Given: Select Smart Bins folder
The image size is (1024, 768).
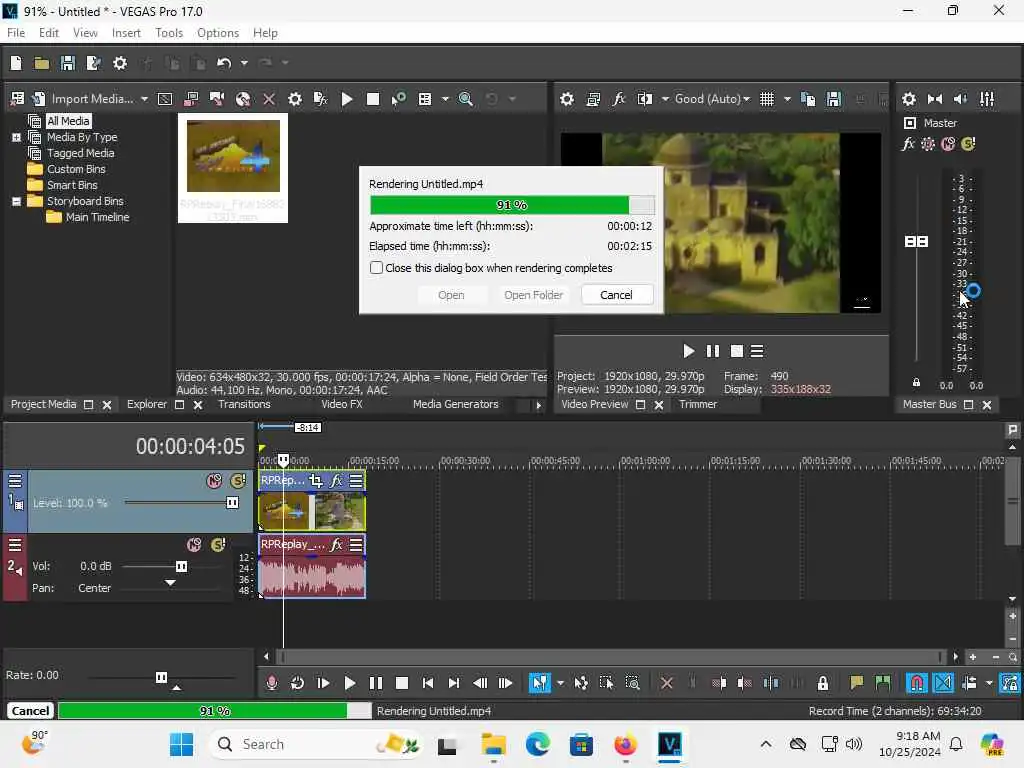Looking at the screenshot, I should [x=72, y=185].
